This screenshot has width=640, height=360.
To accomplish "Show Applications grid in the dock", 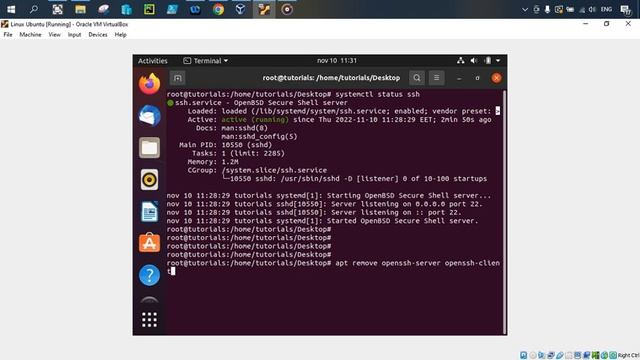I will pos(149,320).
